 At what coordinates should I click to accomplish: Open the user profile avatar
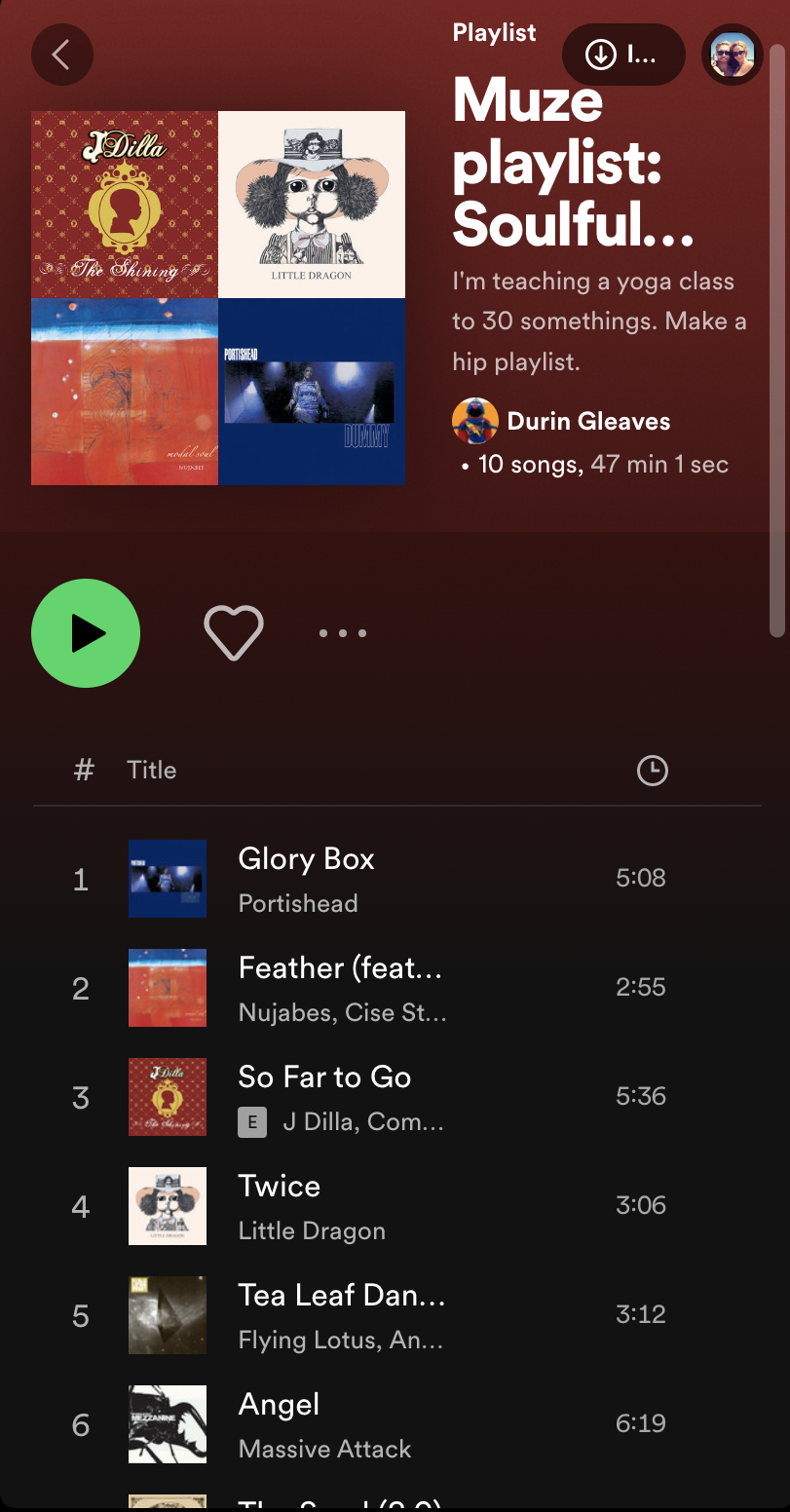pos(733,55)
